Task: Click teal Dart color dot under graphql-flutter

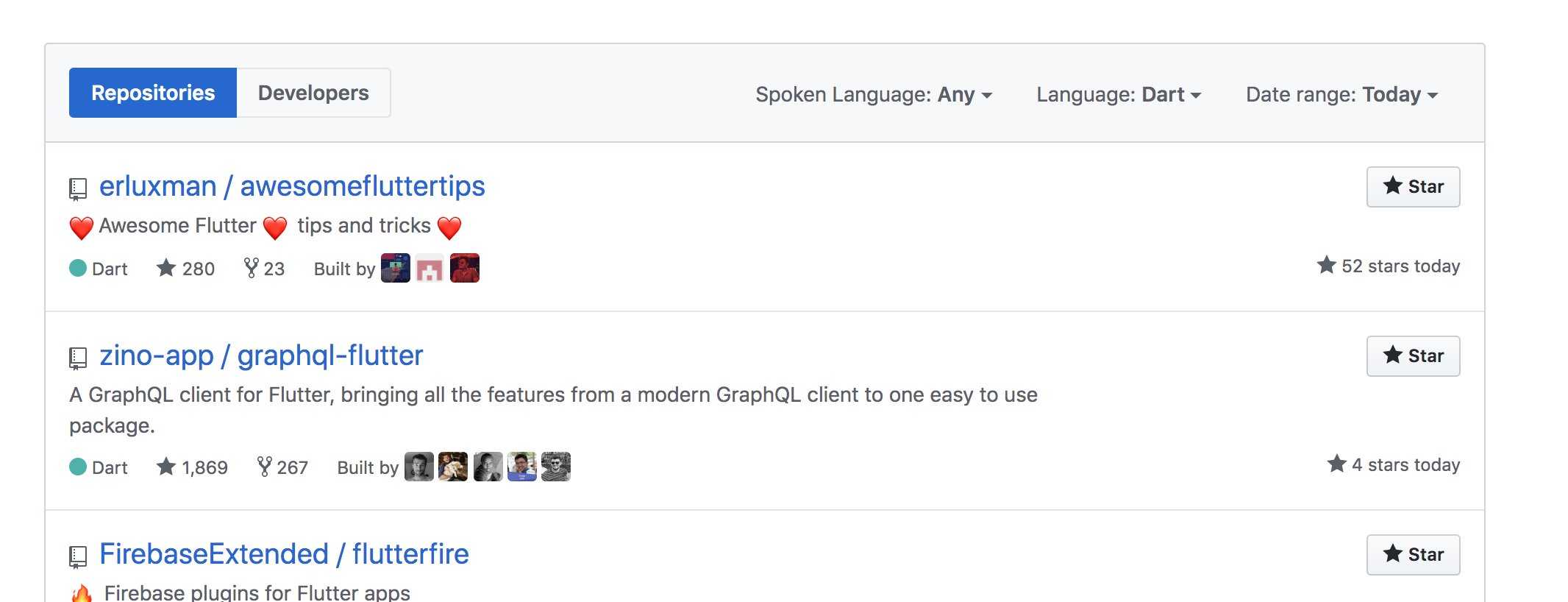Action: (78, 467)
